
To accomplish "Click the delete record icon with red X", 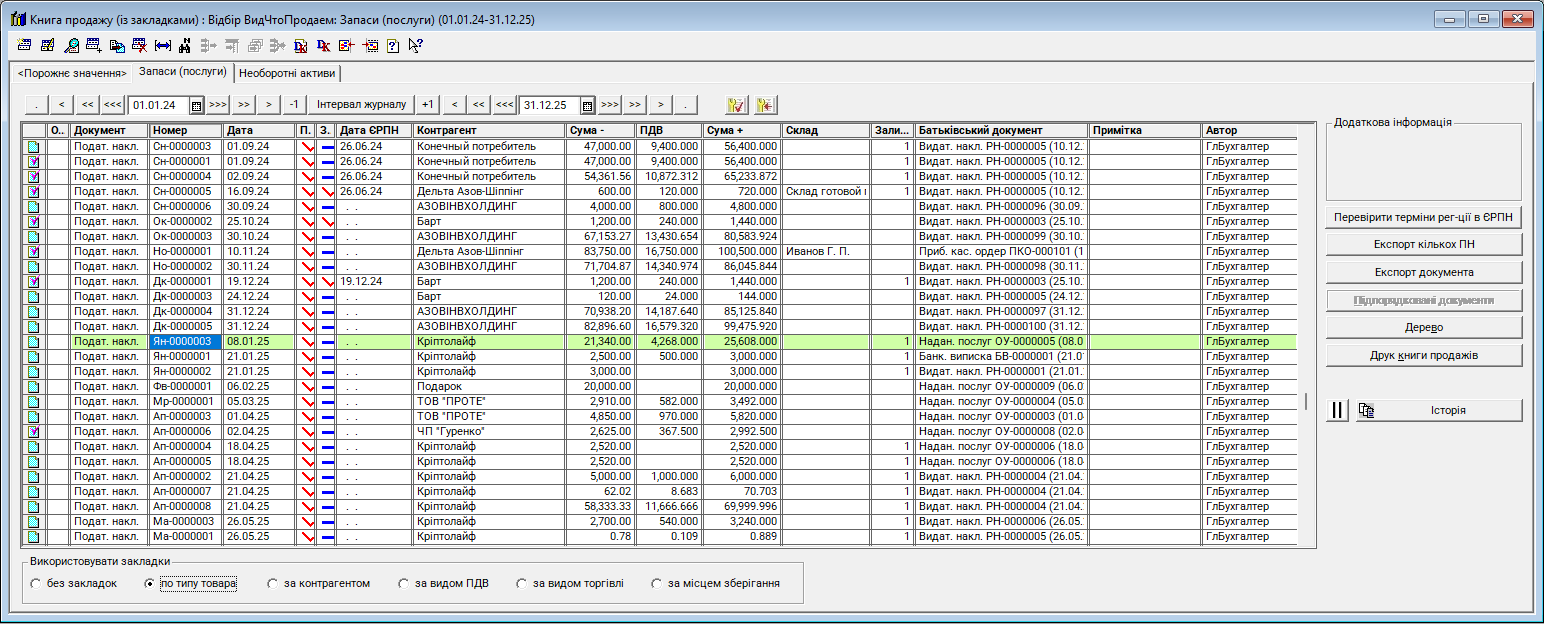I will (140, 45).
